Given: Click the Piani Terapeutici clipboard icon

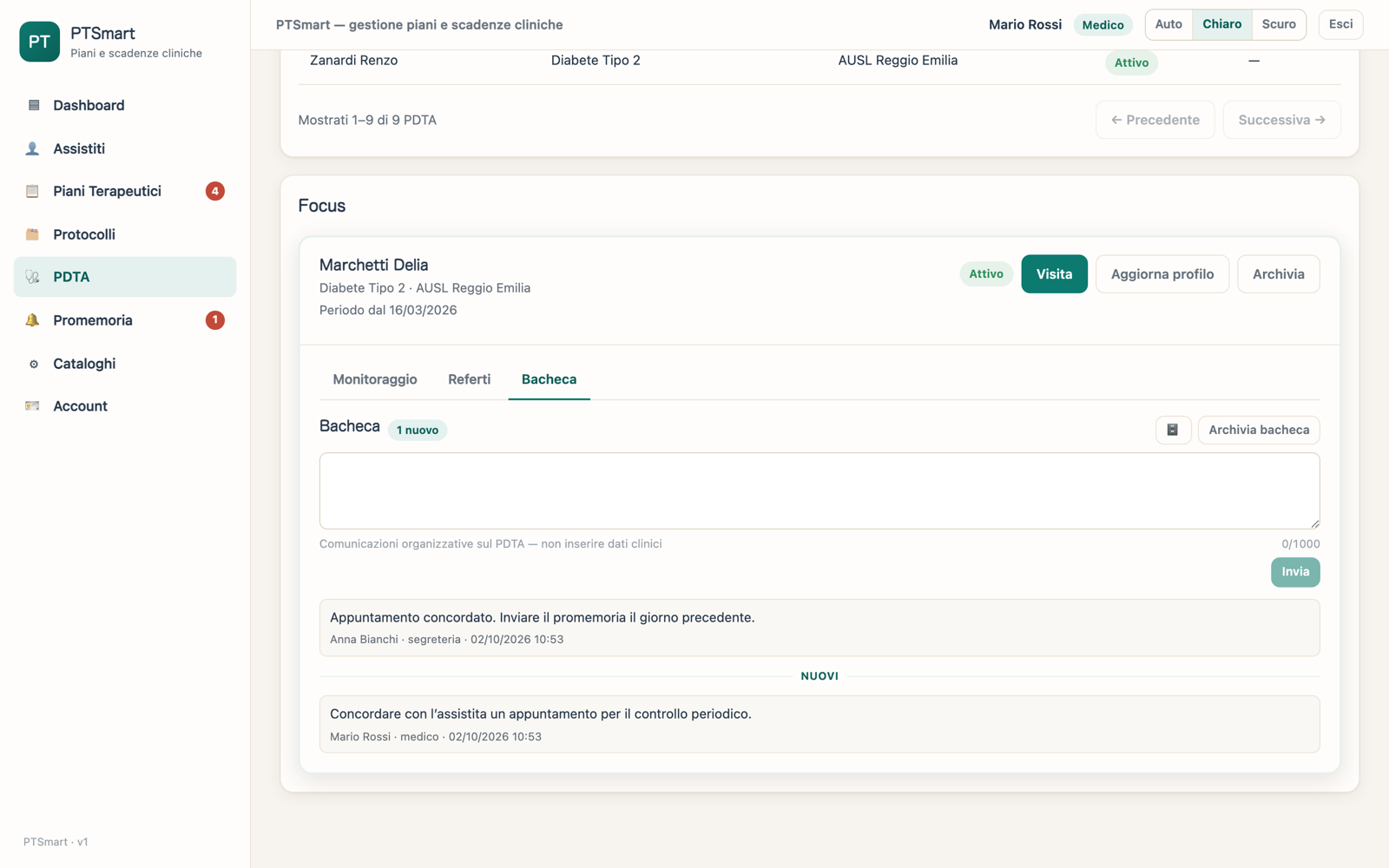Looking at the screenshot, I should tap(33, 191).
